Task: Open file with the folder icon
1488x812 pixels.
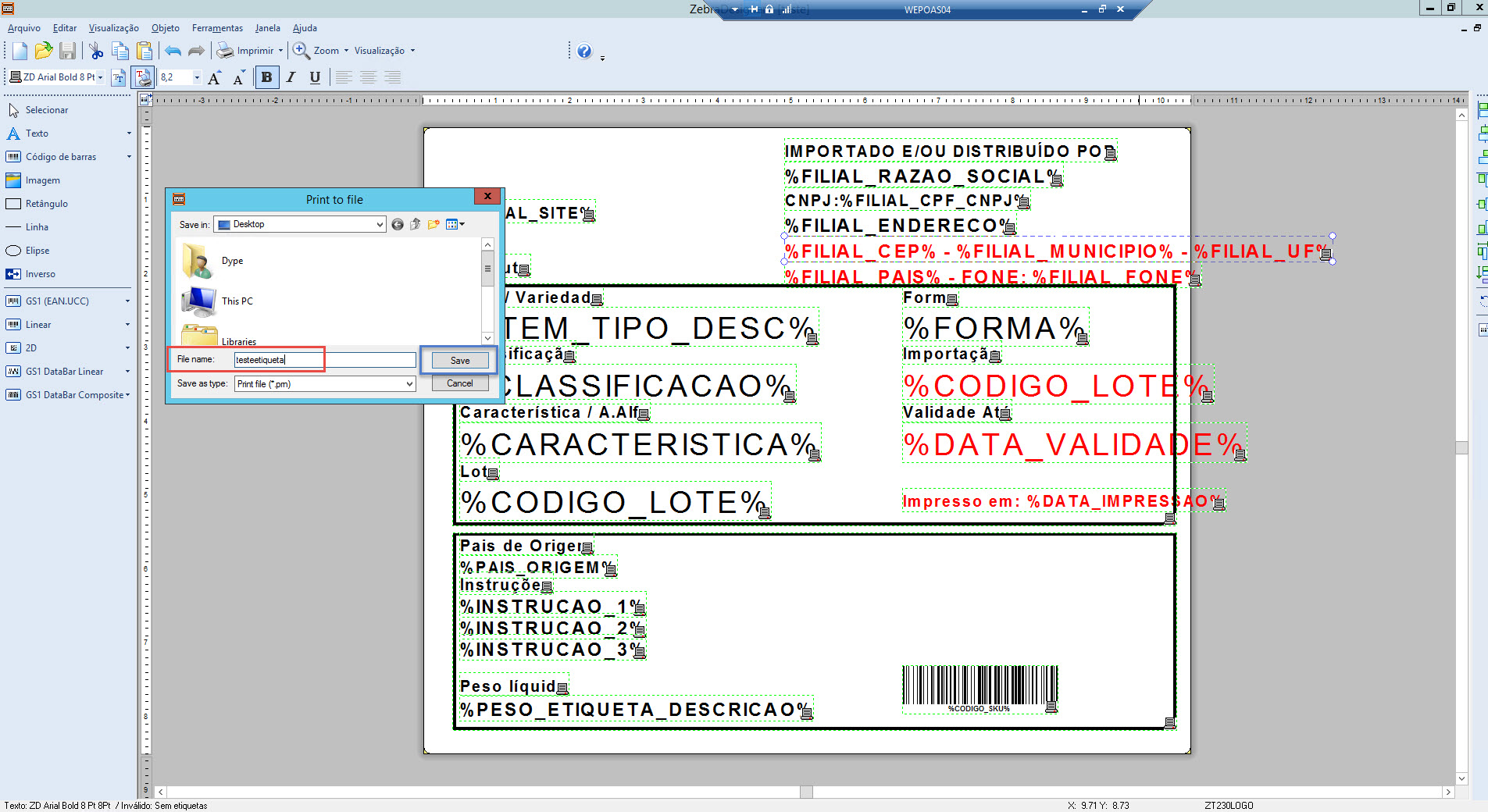Action: click(x=44, y=51)
